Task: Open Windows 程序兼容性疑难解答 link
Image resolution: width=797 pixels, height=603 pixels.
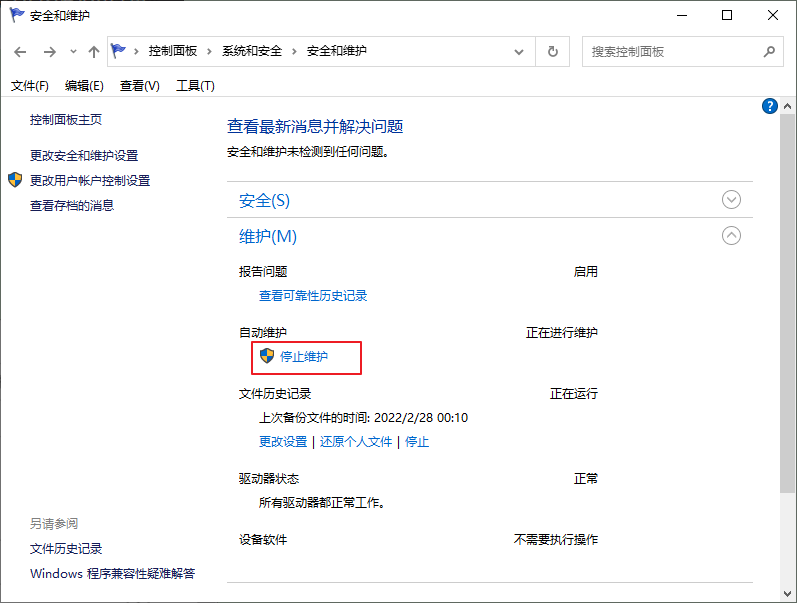Action: 112,574
